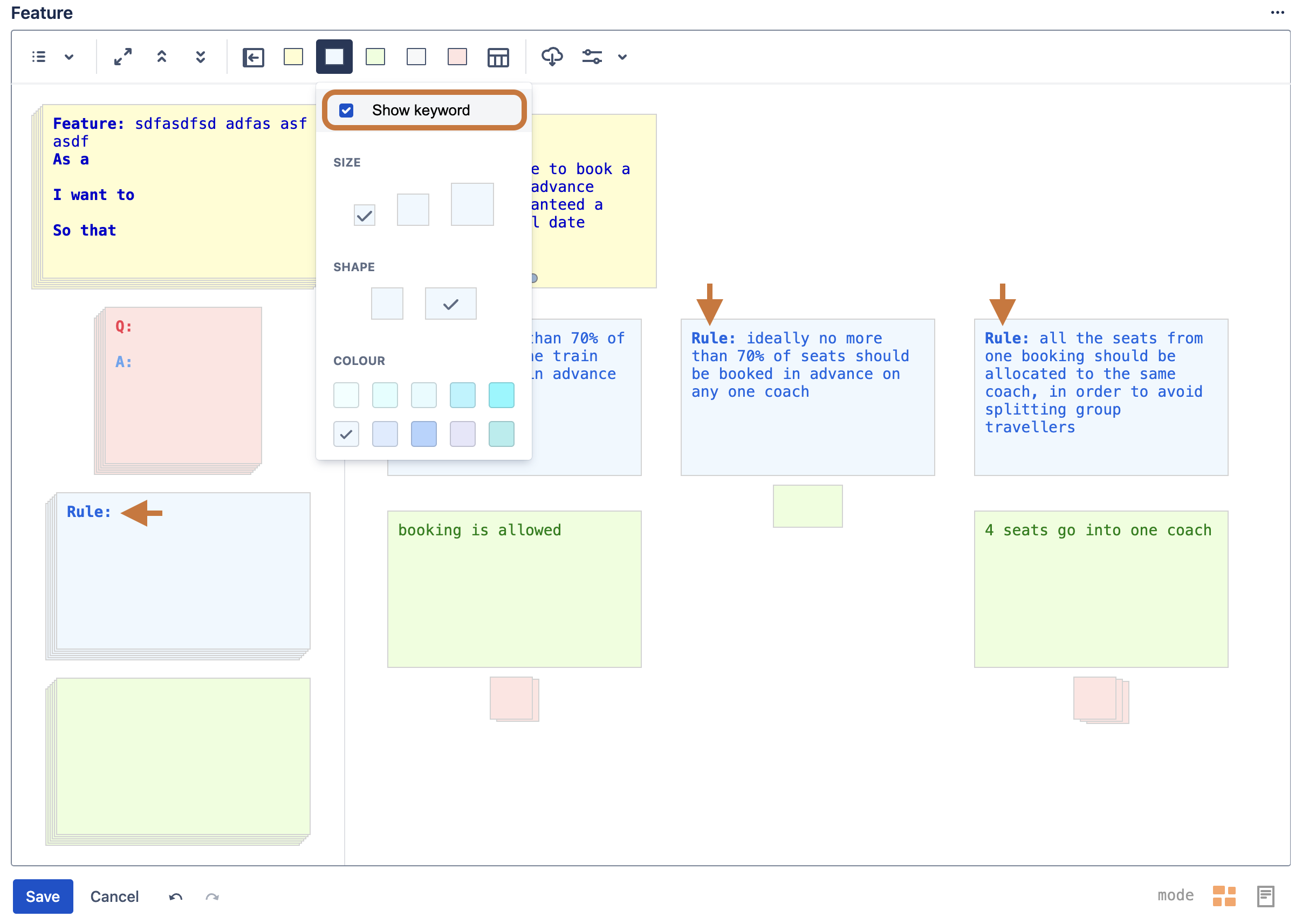The height and width of the screenshot is (924, 1302).
Task: Click small pink card stack under 'booking is allowed'
Action: point(514,699)
